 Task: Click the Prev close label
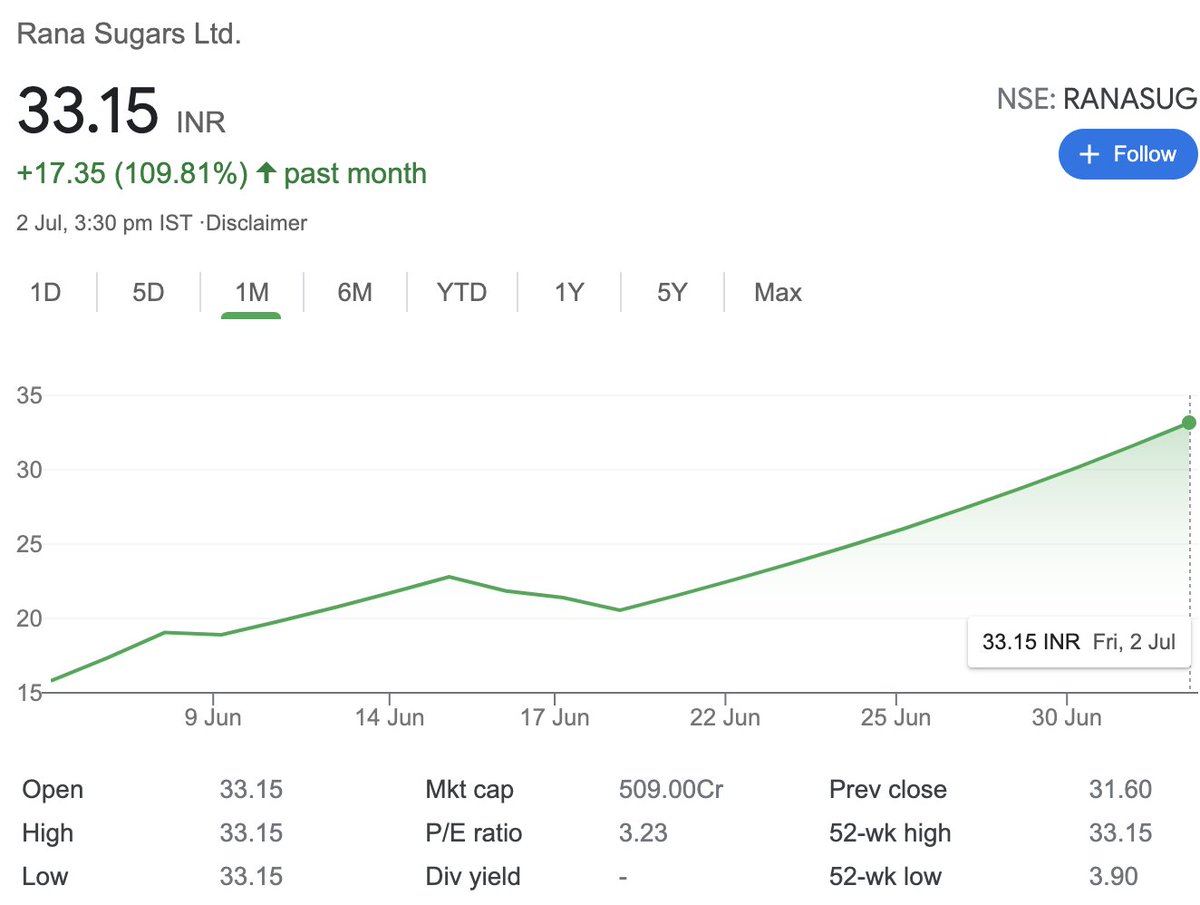click(x=888, y=790)
